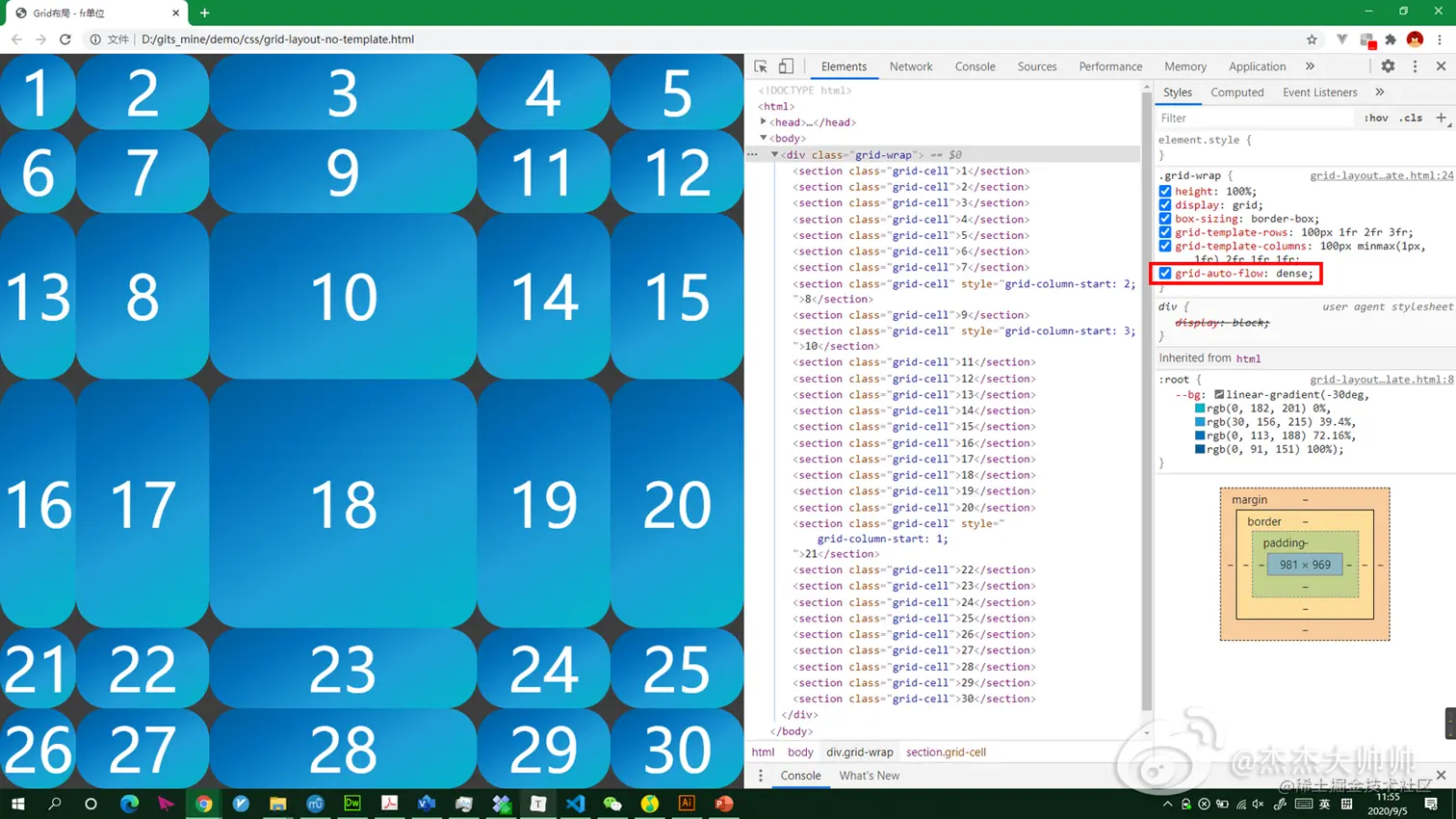
Task: Toggle the :hov element state button
Action: tap(1376, 118)
